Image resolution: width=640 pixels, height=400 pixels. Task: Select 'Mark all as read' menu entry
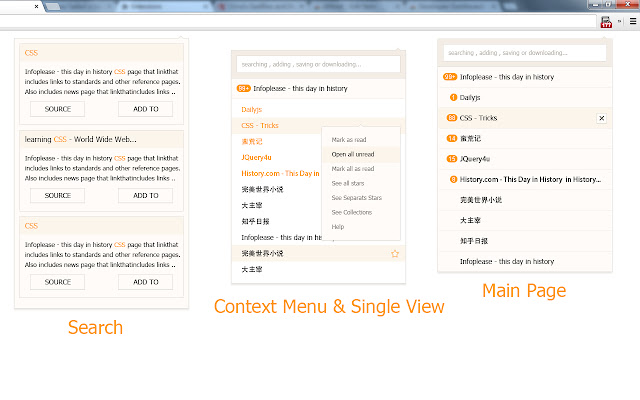352,169
